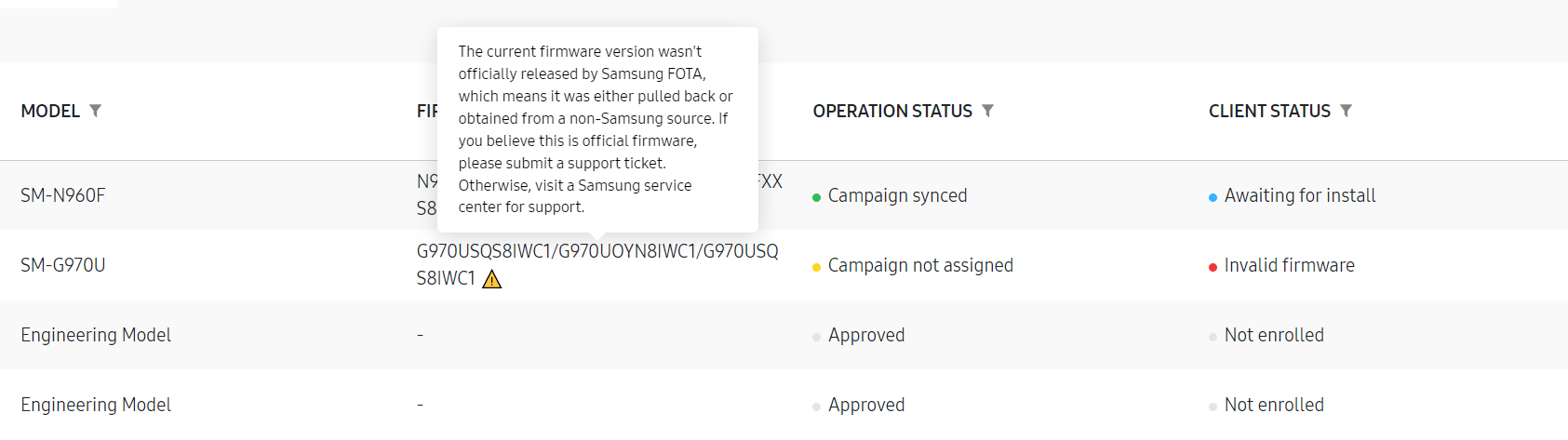Open the CLIENT STATUS filter icon
This screenshot has height=440, width=1568.
tap(1346, 111)
